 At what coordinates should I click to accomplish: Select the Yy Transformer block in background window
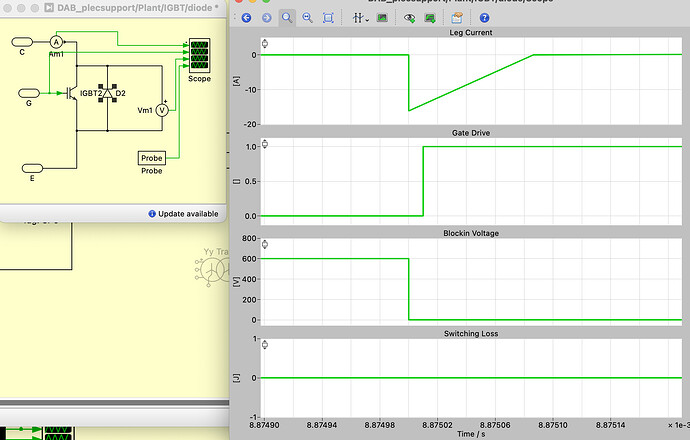[x=212, y=269]
